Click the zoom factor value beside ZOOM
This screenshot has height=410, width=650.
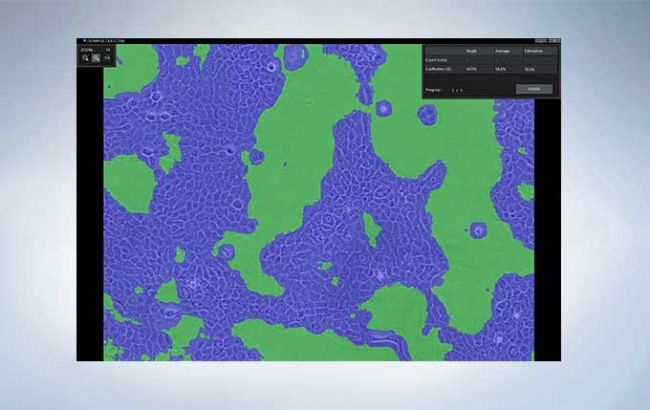tap(108, 49)
